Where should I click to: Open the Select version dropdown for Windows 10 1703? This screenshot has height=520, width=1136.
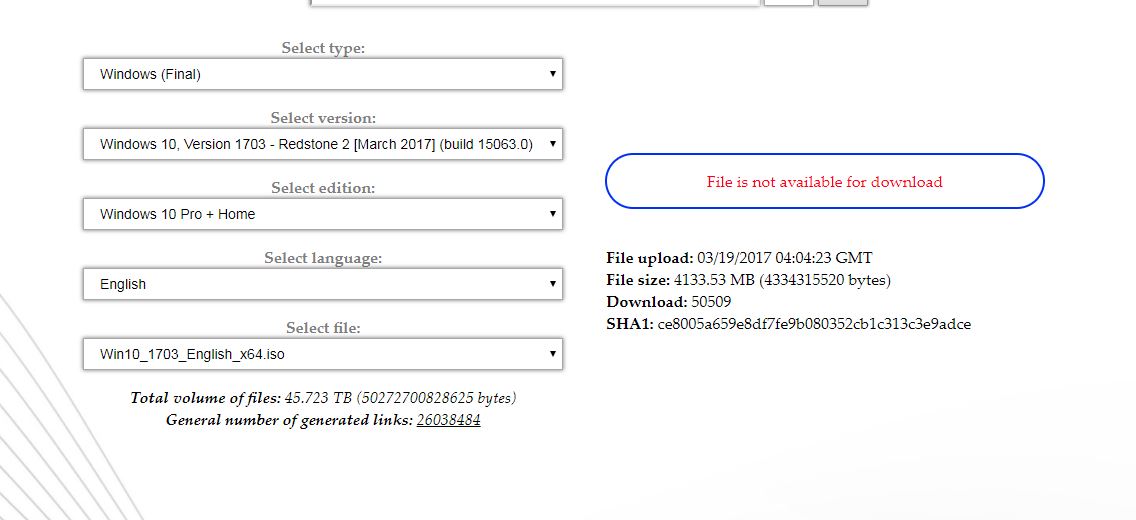click(322, 144)
